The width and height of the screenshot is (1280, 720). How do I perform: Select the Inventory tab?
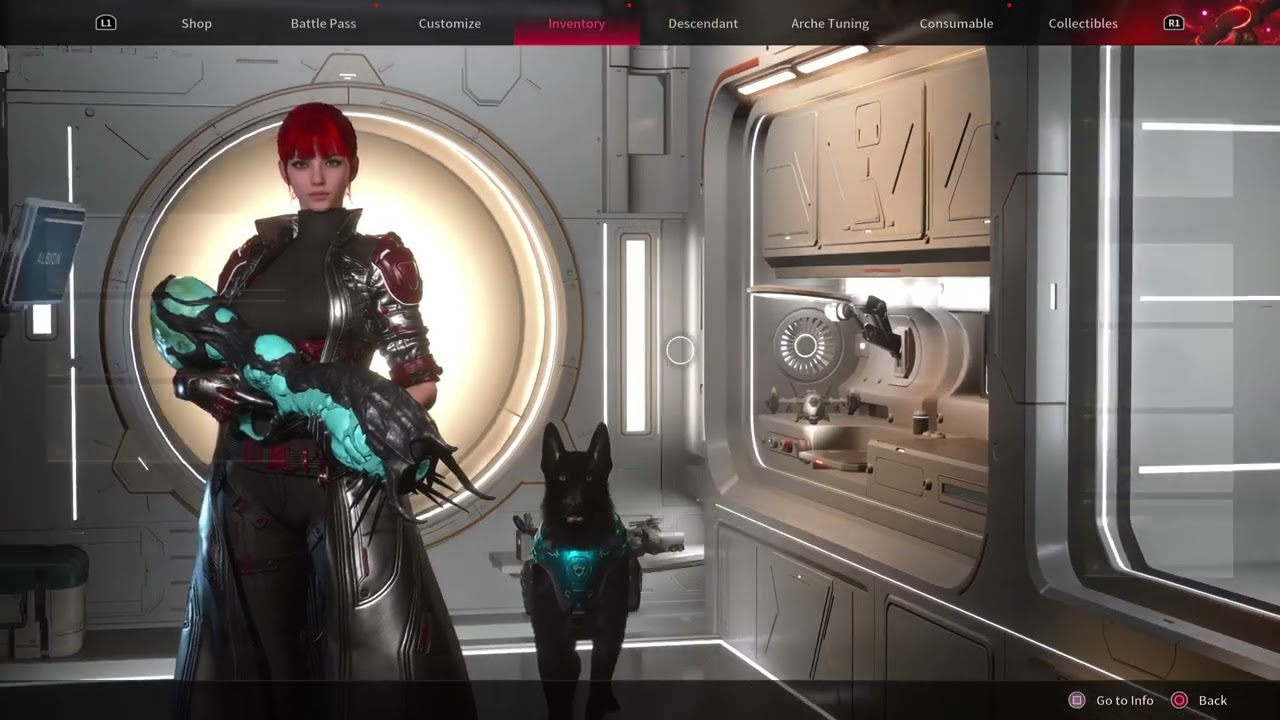[577, 23]
